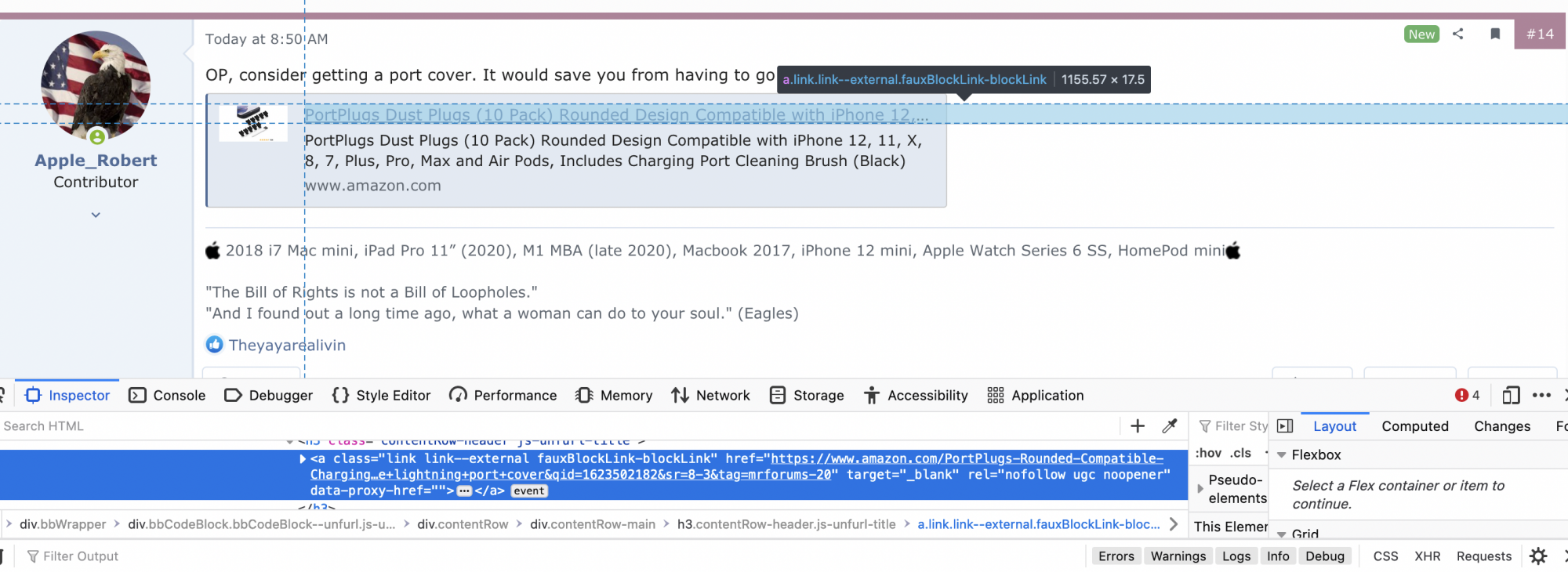Screen dimensions: 1568x572
Task: Toggle the CSS console filter
Action: coord(1385,556)
